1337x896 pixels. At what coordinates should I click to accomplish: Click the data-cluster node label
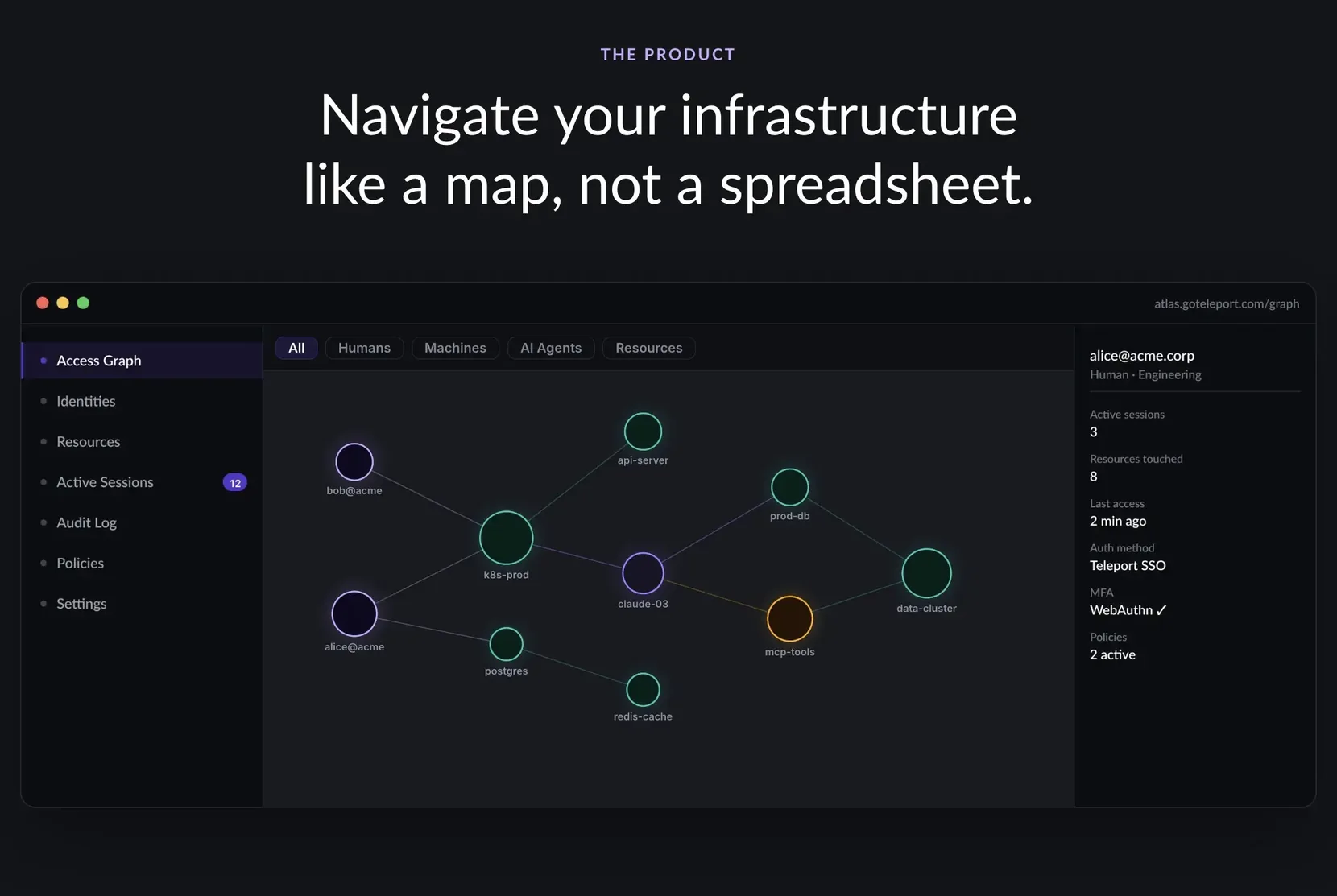point(926,609)
